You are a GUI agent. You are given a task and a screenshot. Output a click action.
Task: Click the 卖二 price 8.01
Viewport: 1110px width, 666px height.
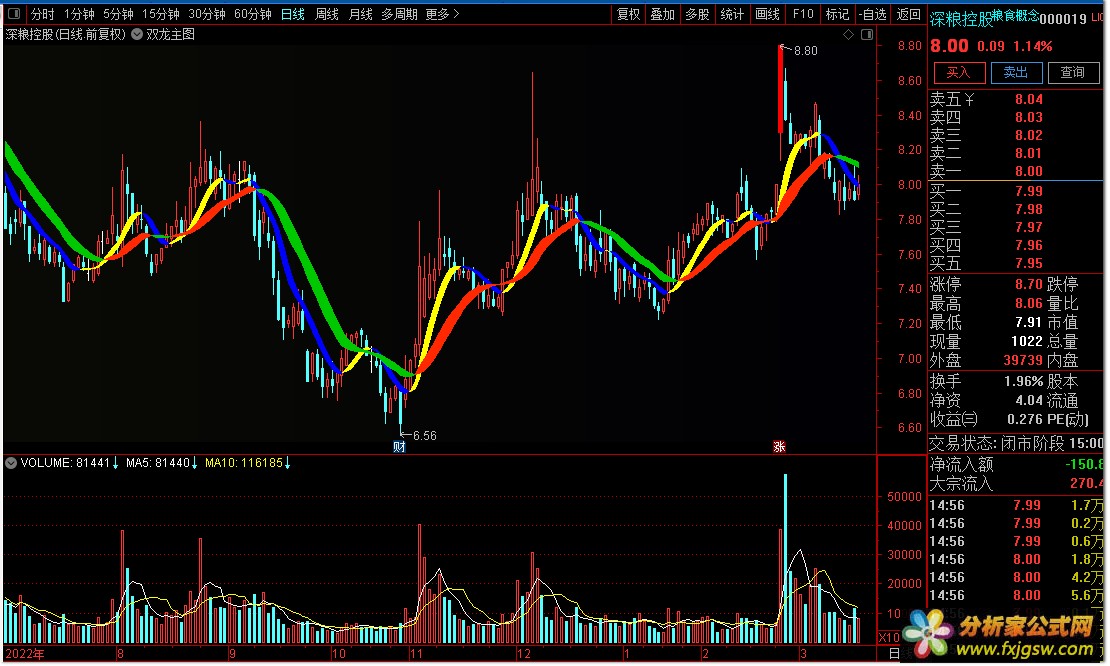[1029, 153]
